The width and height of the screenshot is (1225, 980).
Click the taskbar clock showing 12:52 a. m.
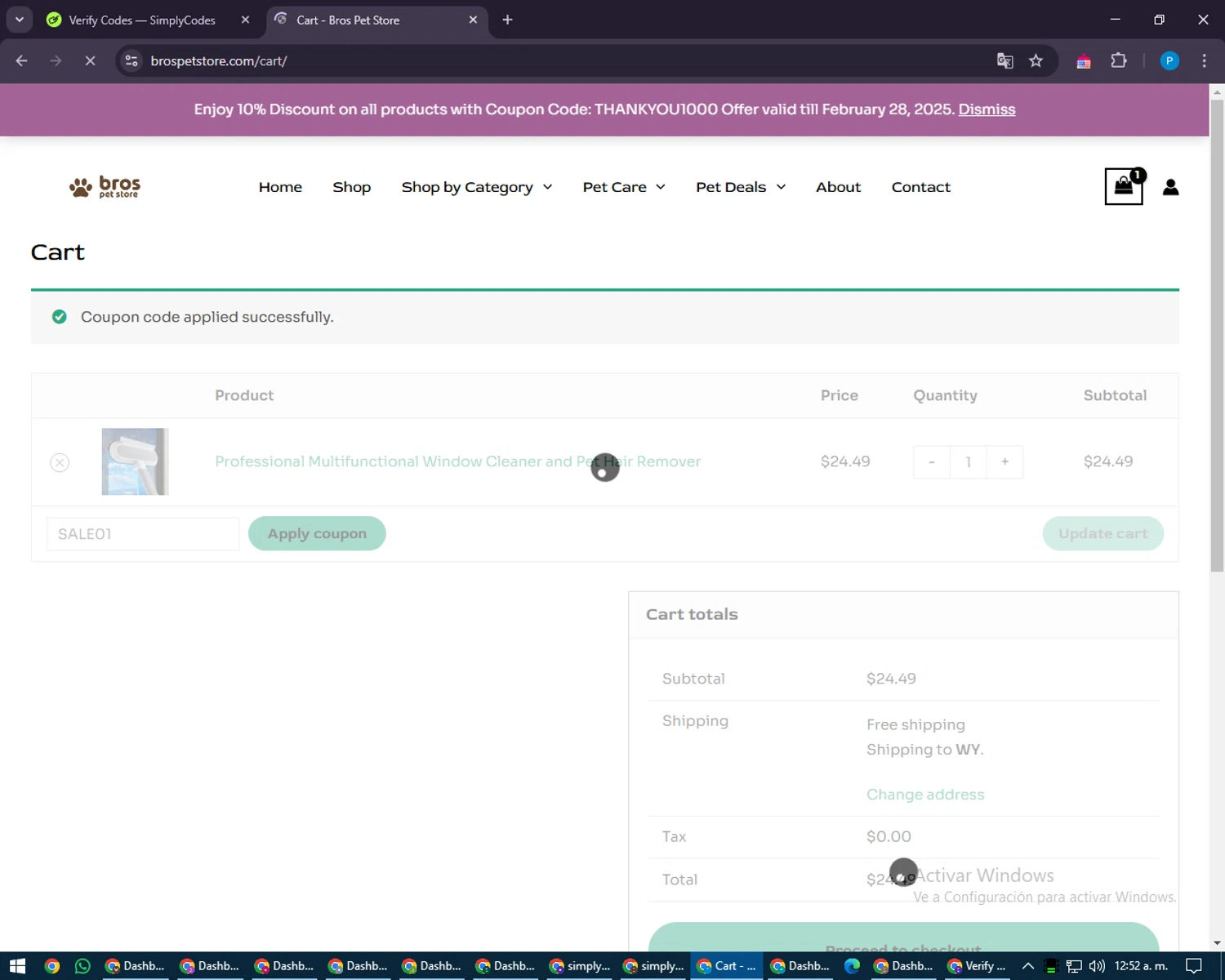tap(1141, 966)
